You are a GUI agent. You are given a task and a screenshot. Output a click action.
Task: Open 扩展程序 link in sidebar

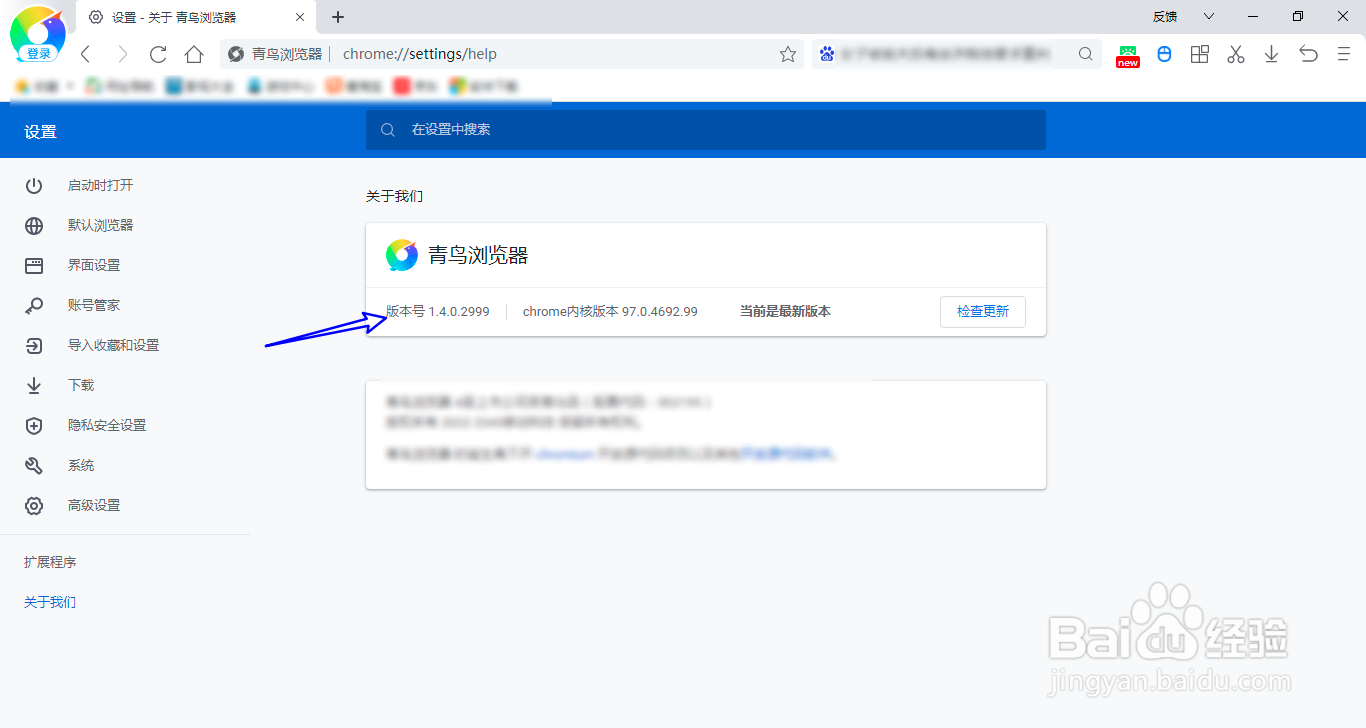point(50,562)
